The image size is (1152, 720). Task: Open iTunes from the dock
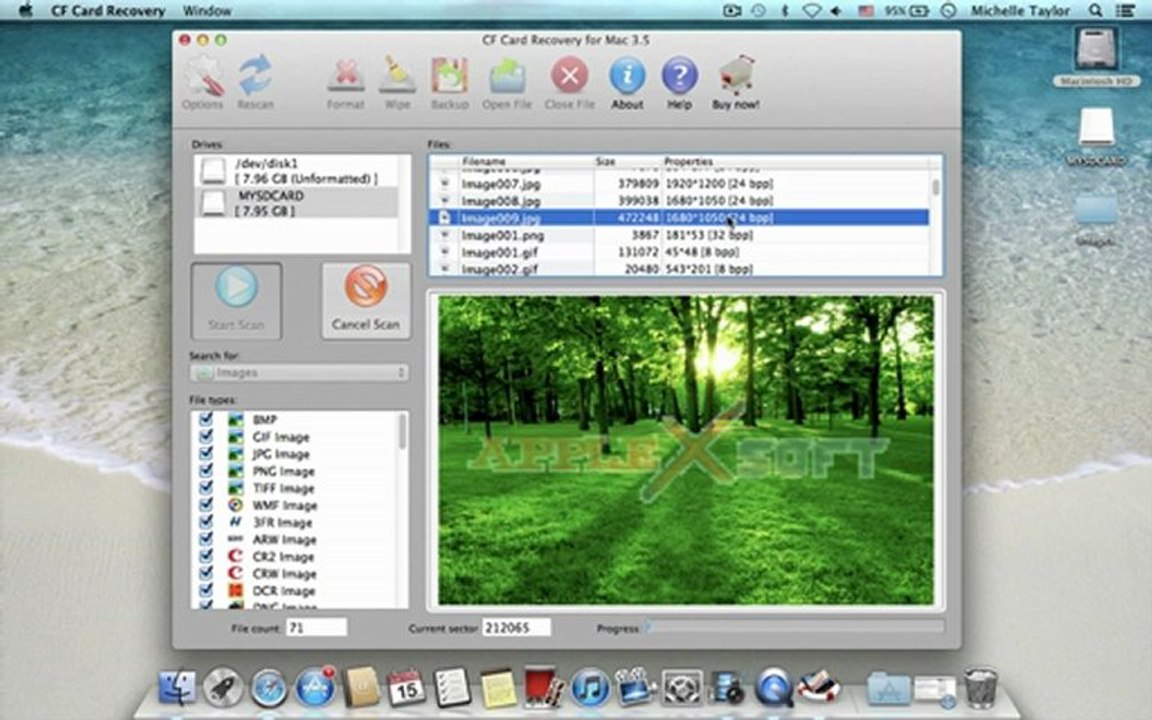pos(589,688)
